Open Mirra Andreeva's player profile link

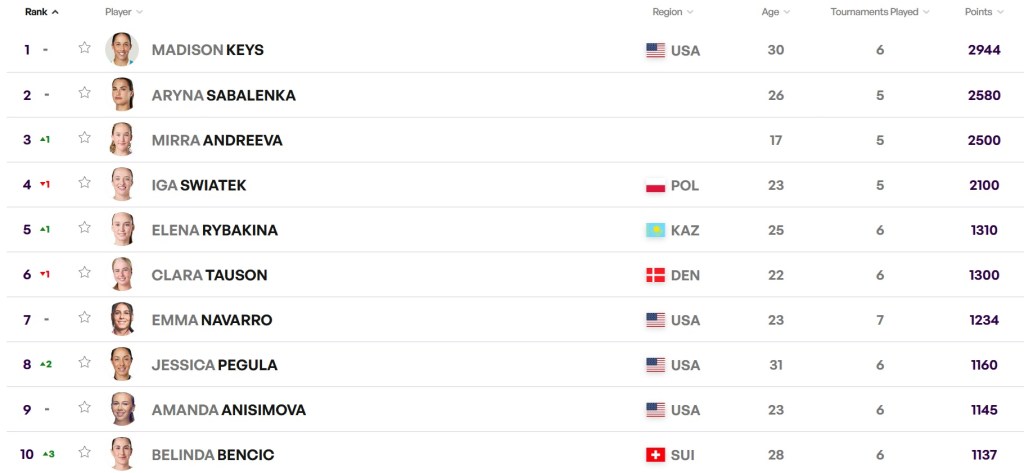[217, 140]
